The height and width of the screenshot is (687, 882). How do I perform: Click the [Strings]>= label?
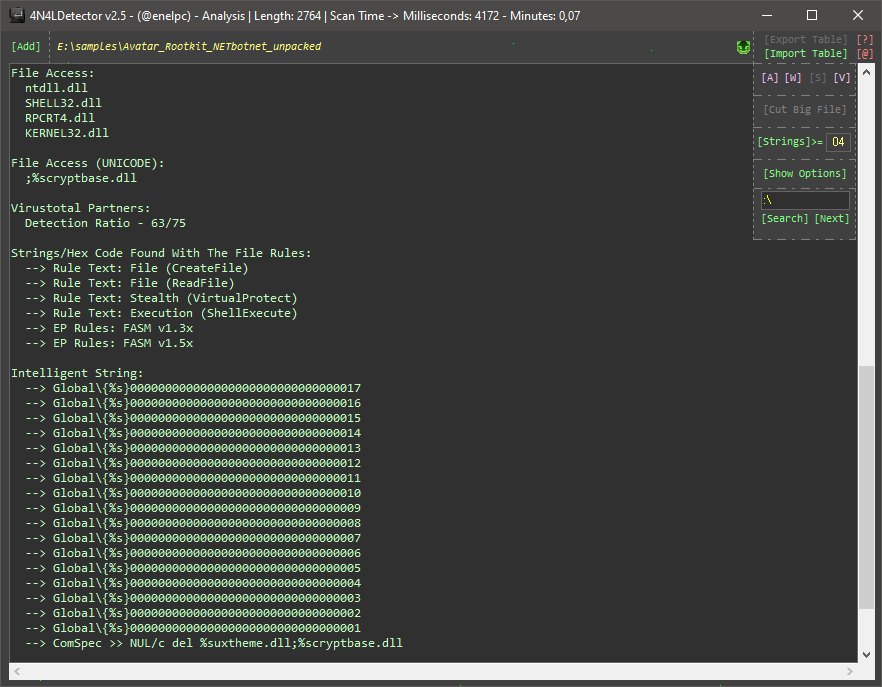pyautogui.click(x=790, y=141)
